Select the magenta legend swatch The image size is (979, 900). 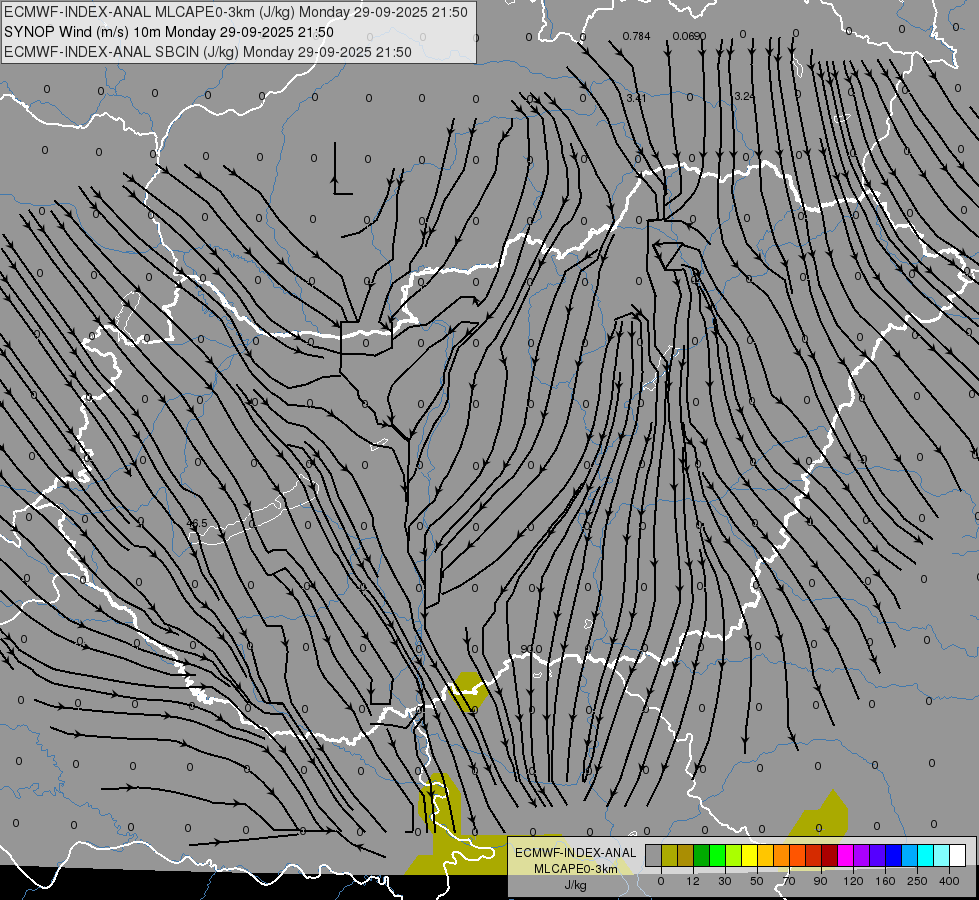pyautogui.click(x=845, y=855)
